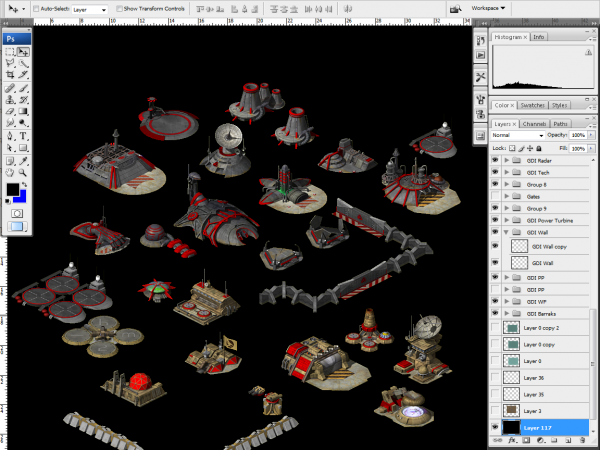
Task: Select the Quick Selection tool
Action: coord(23,63)
